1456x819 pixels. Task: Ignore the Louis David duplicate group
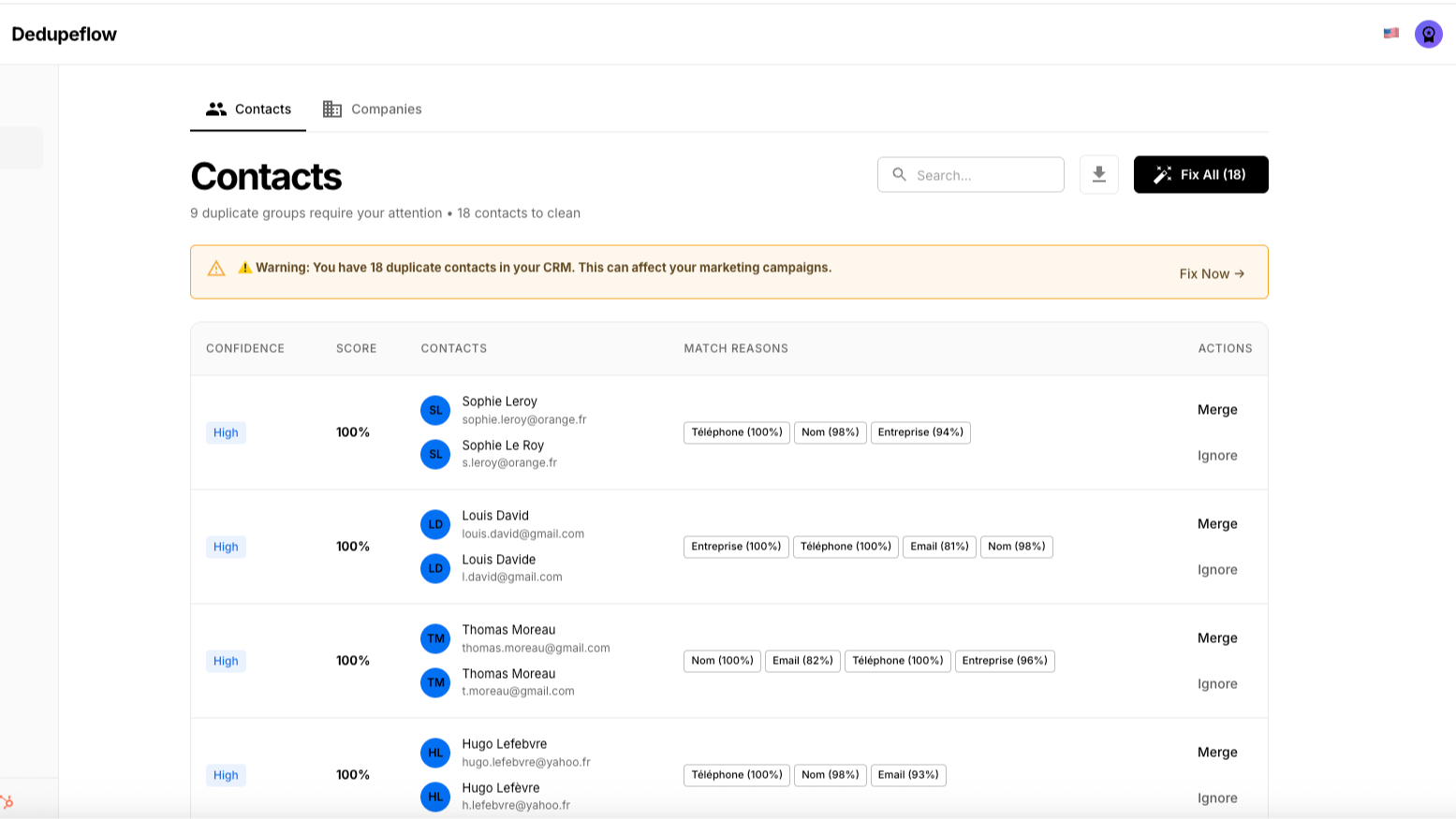point(1216,570)
